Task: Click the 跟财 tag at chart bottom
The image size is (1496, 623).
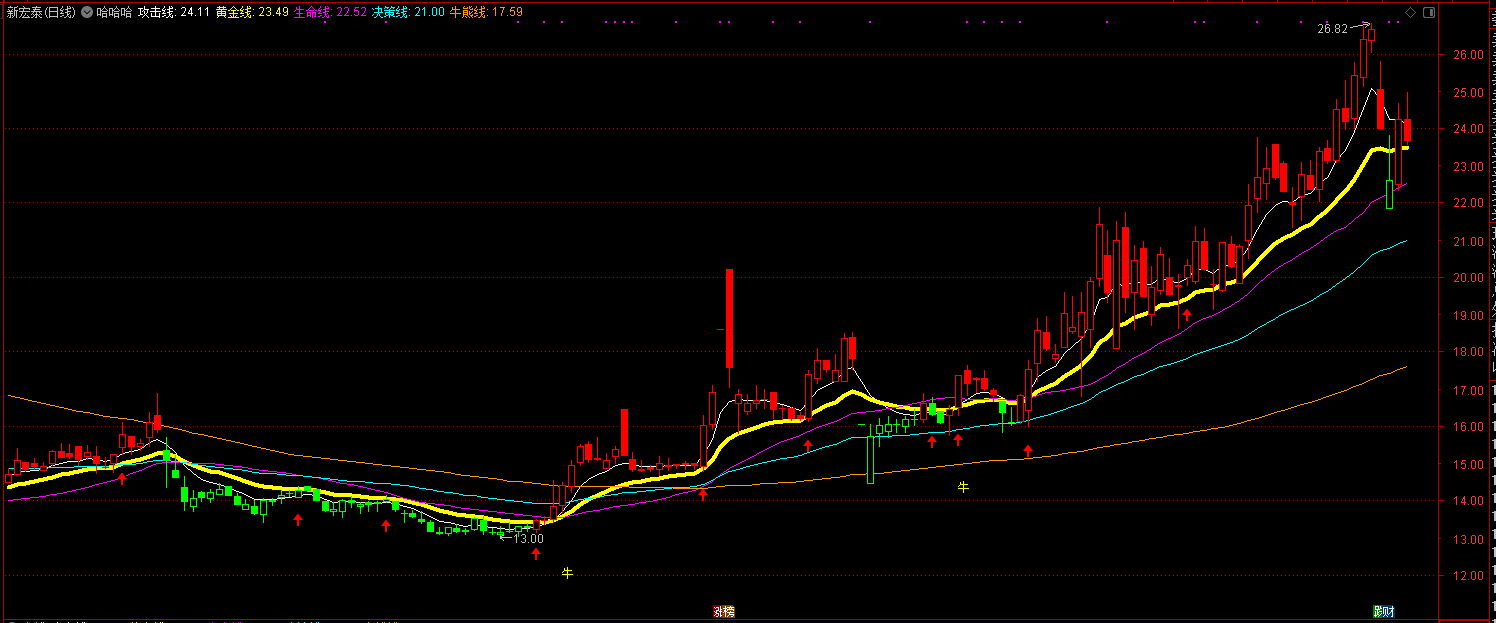Action: pos(1384,611)
